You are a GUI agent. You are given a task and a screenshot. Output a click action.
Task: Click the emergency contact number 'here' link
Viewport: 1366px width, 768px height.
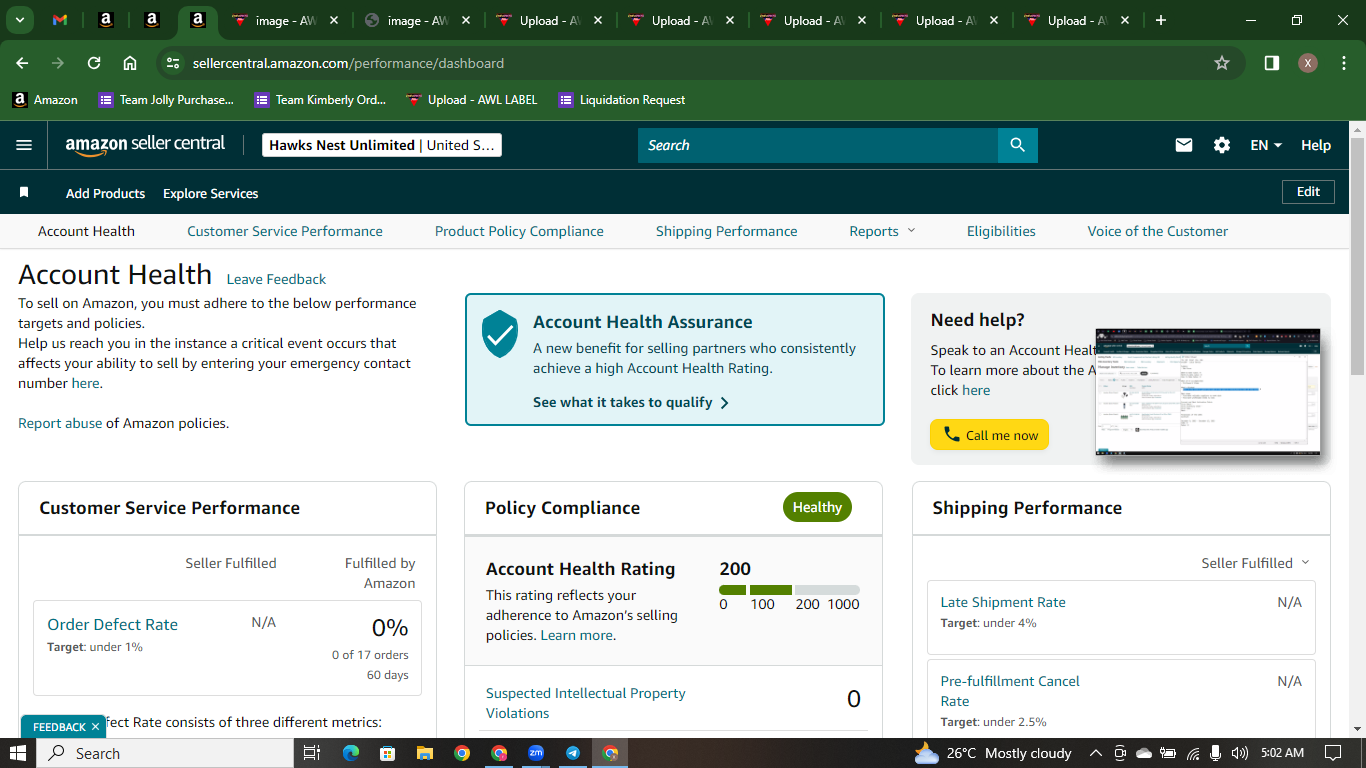click(85, 383)
